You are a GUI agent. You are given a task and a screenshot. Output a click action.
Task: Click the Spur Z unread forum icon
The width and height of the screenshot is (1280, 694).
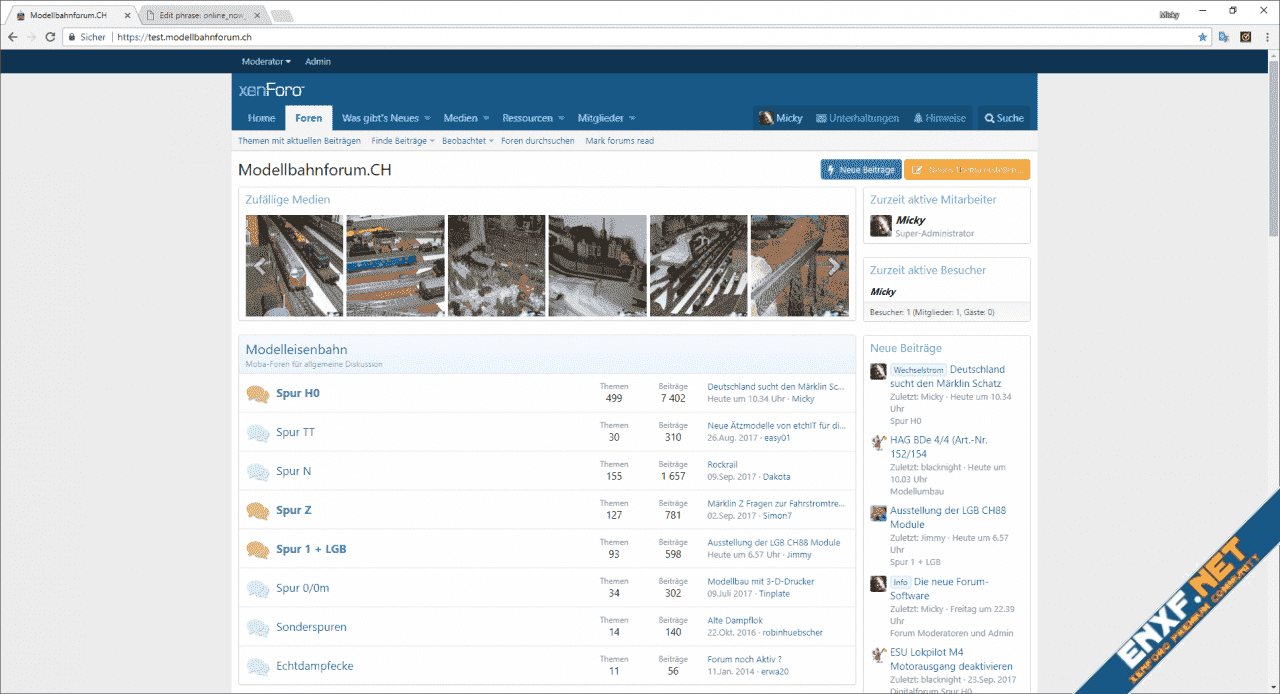258,511
